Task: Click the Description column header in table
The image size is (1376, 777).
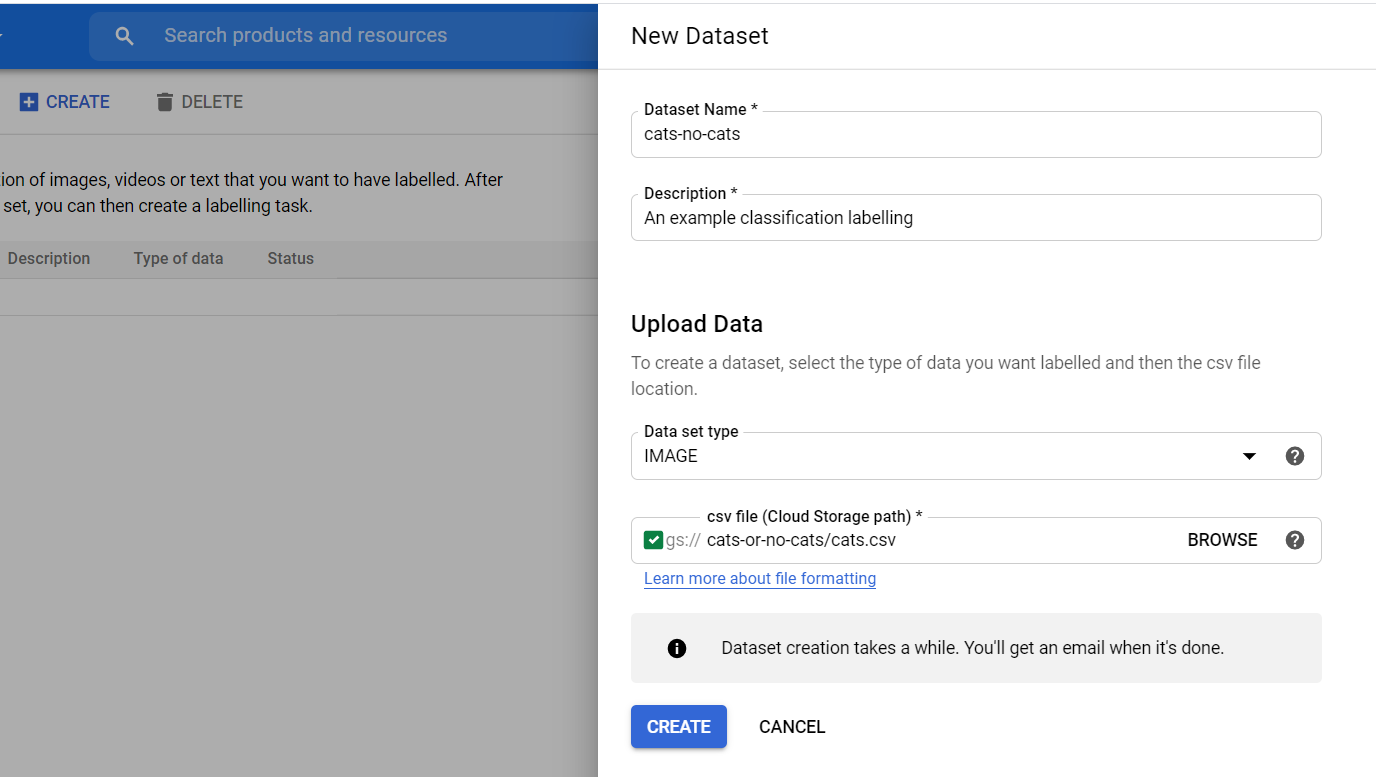Action: pos(48,258)
